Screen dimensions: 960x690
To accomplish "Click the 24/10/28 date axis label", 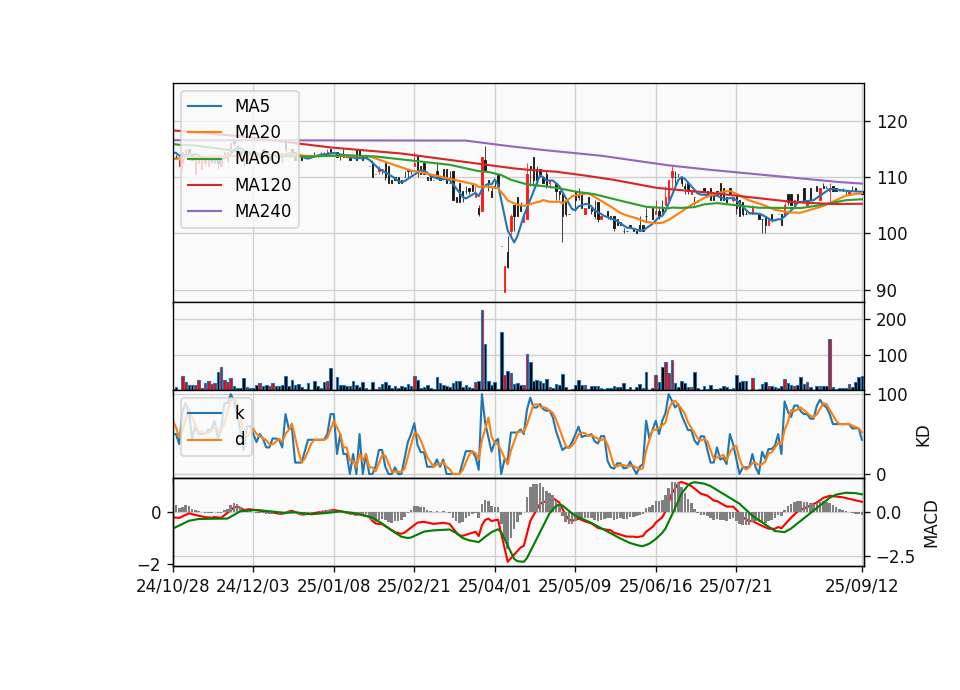I will pyautogui.click(x=173, y=586).
